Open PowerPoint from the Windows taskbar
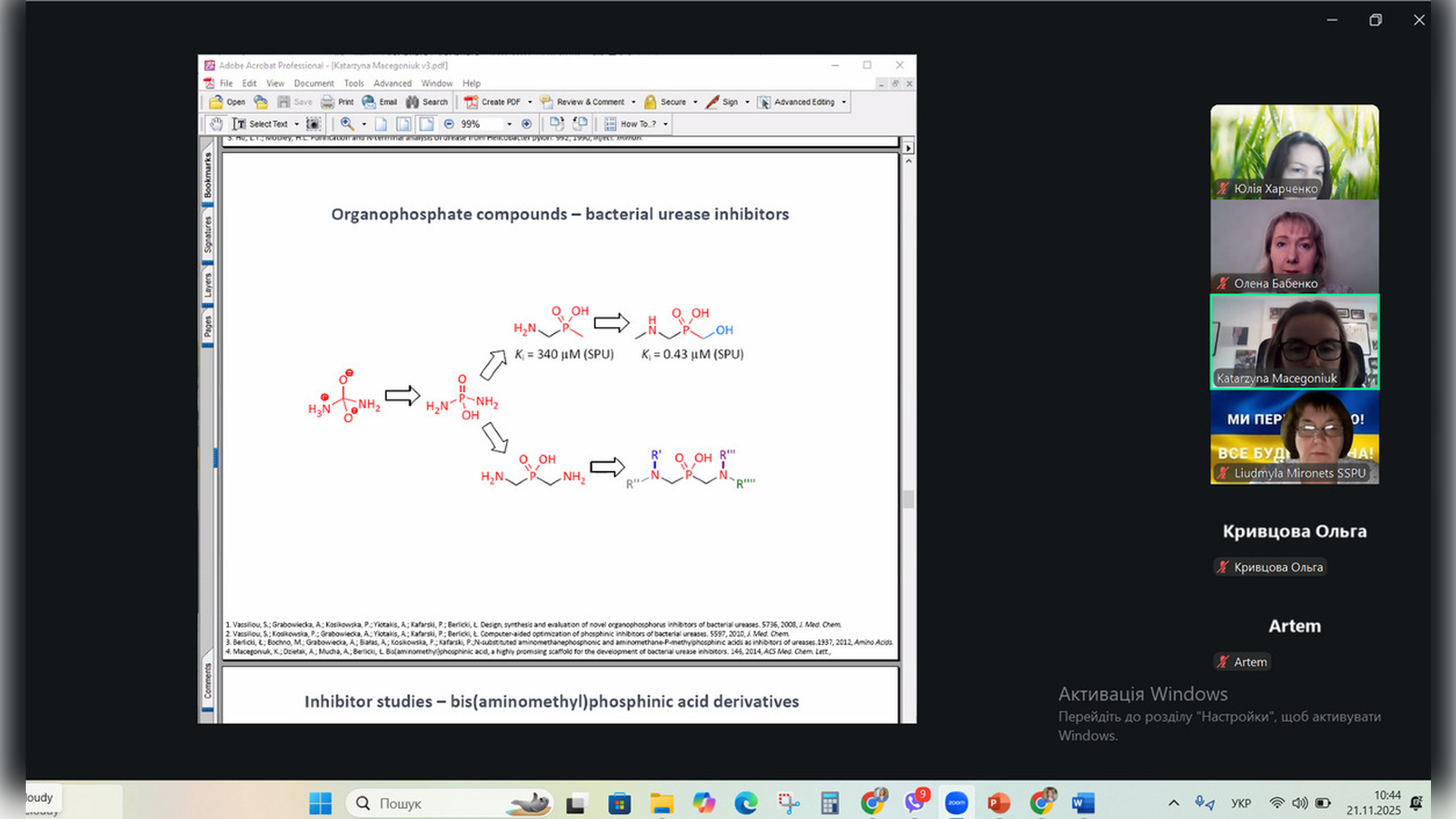1456x819 pixels. pyautogui.click(x=998, y=802)
